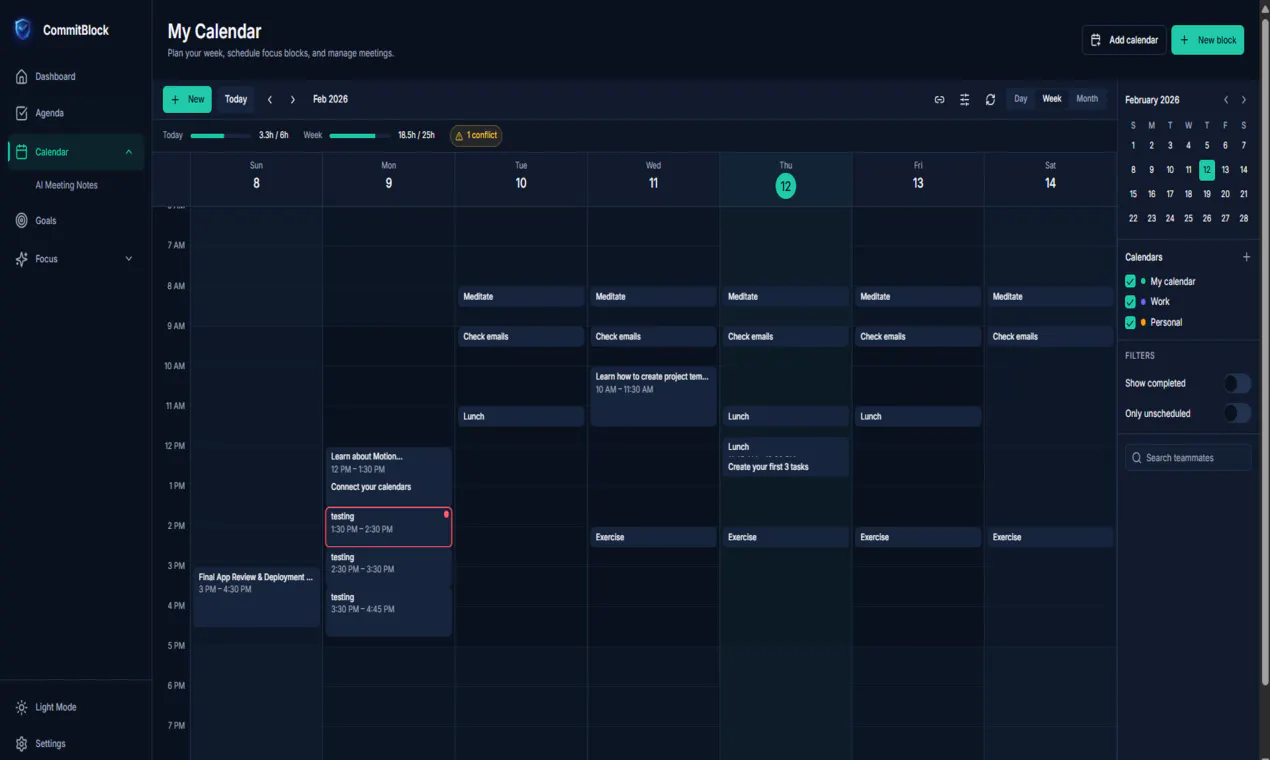The height and width of the screenshot is (760, 1270).
Task: Select February 20 in mini calendar
Action: (1225, 194)
